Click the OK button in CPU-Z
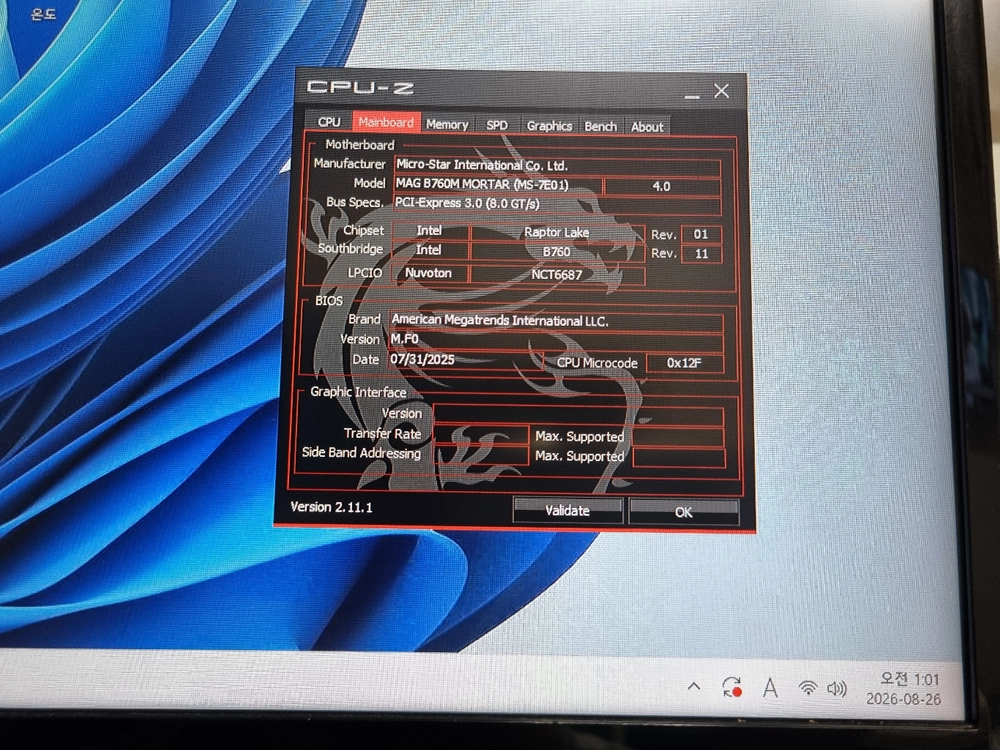The image size is (1000, 750). tap(684, 511)
